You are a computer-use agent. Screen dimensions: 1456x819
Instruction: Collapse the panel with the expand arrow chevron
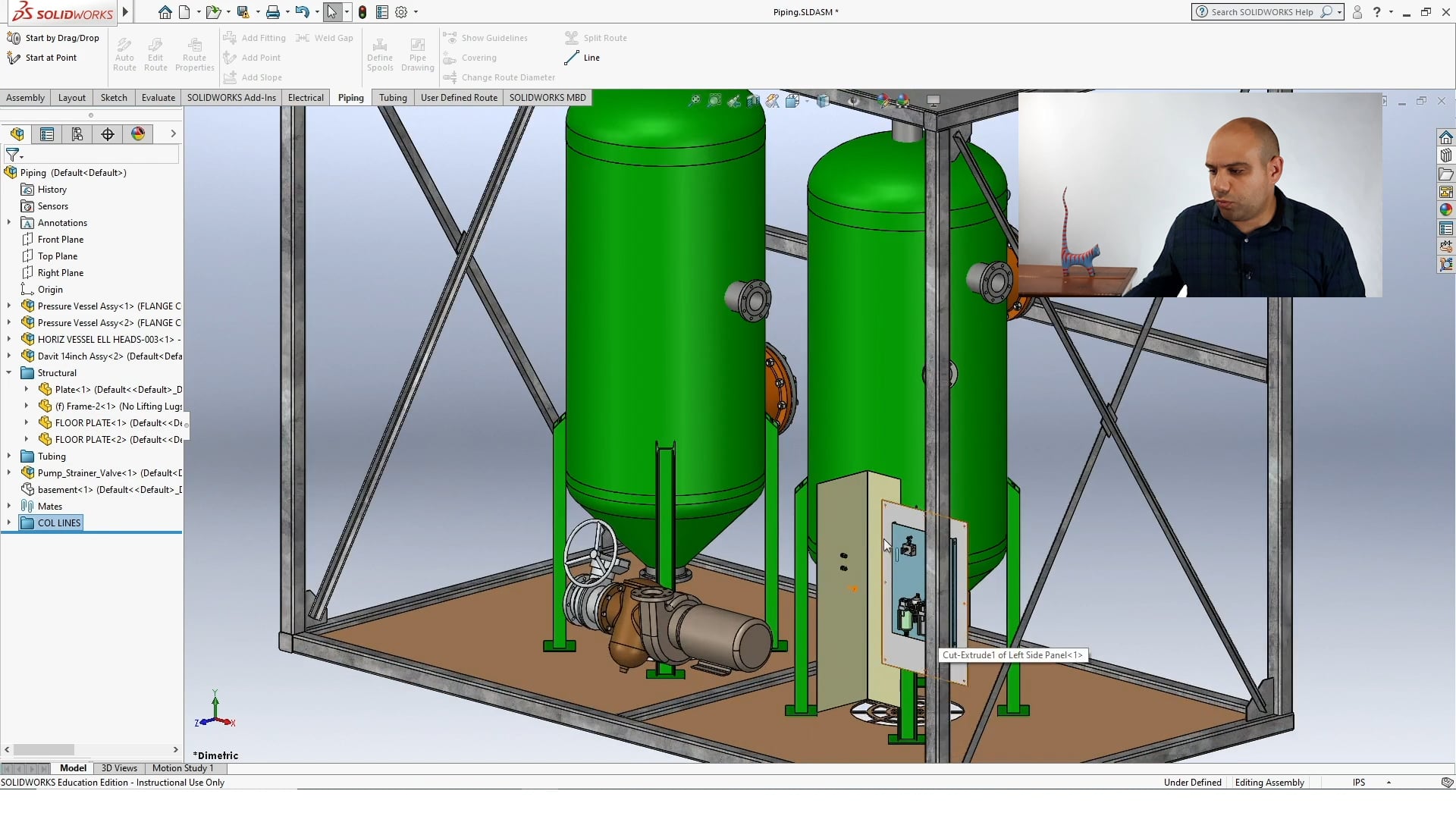173,133
